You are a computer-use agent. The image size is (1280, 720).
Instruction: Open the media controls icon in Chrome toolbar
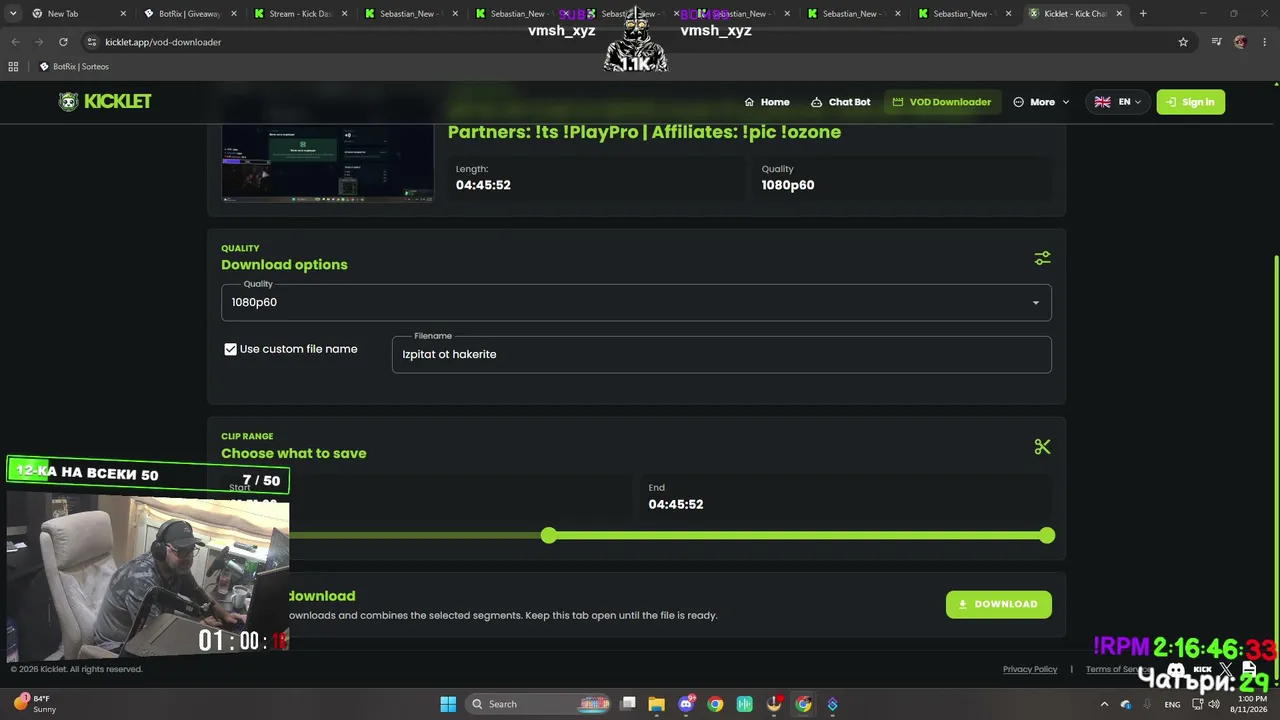[1216, 42]
